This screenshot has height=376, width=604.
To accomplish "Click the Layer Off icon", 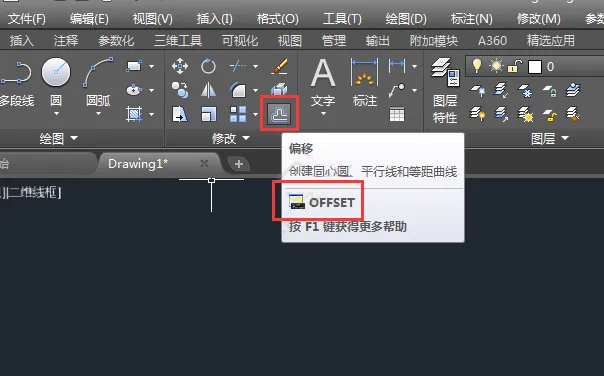I will tap(478, 91).
